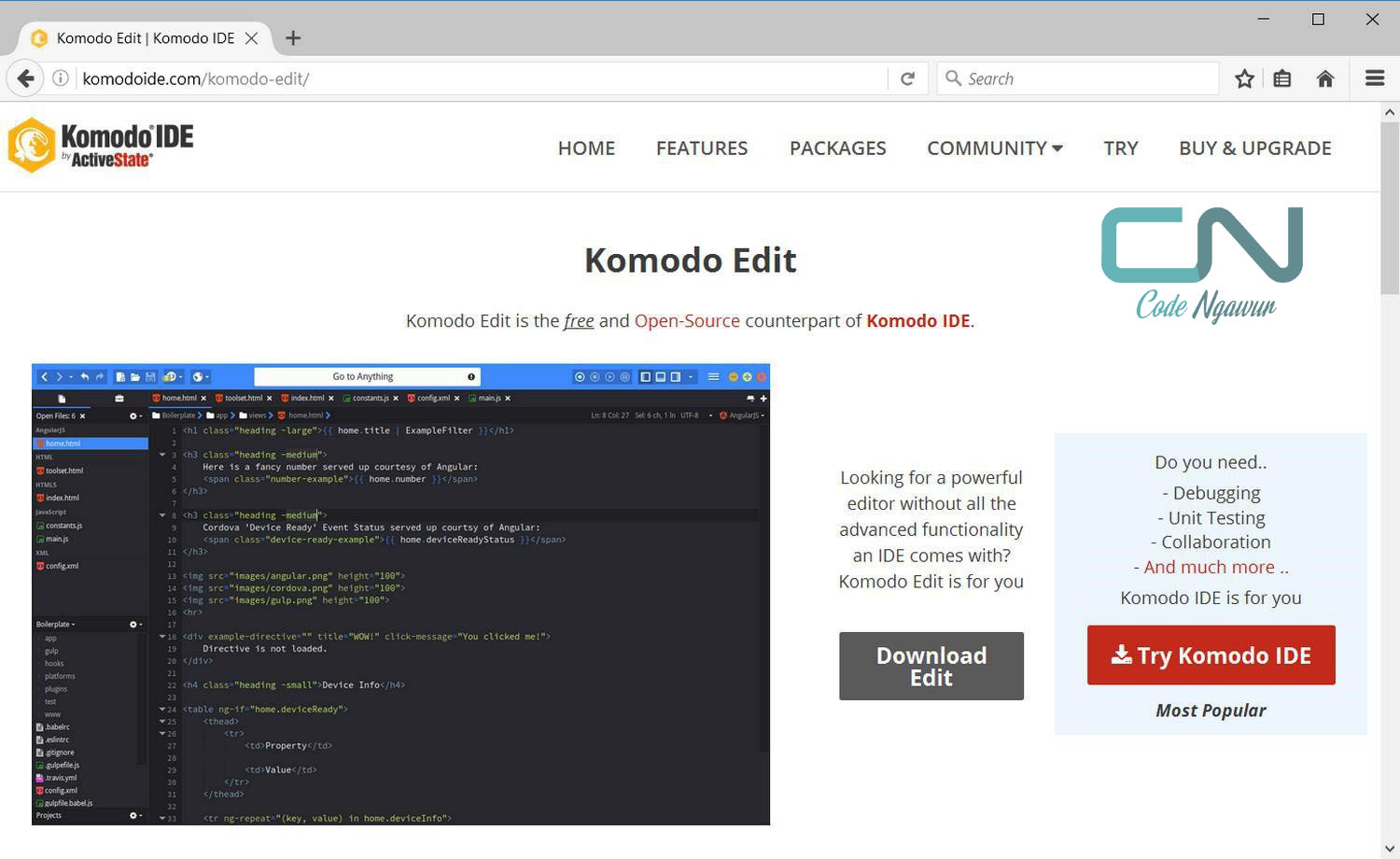Click the 'Looking for a powerful editor' paragraph
1400x859 pixels.
pos(931,529)
